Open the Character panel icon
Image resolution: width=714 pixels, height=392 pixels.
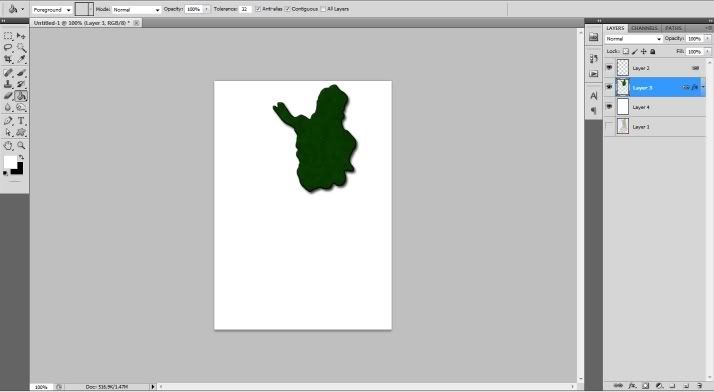coord(593,96)
